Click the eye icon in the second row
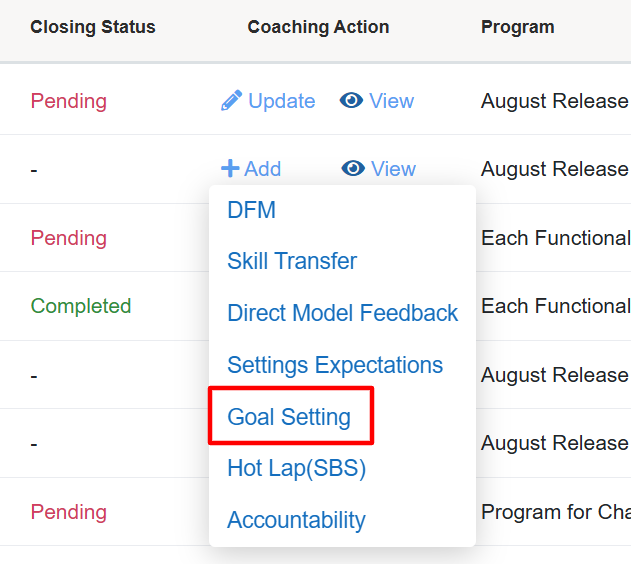This screenshot has height=564, width=631. click(x=353, y=169)
